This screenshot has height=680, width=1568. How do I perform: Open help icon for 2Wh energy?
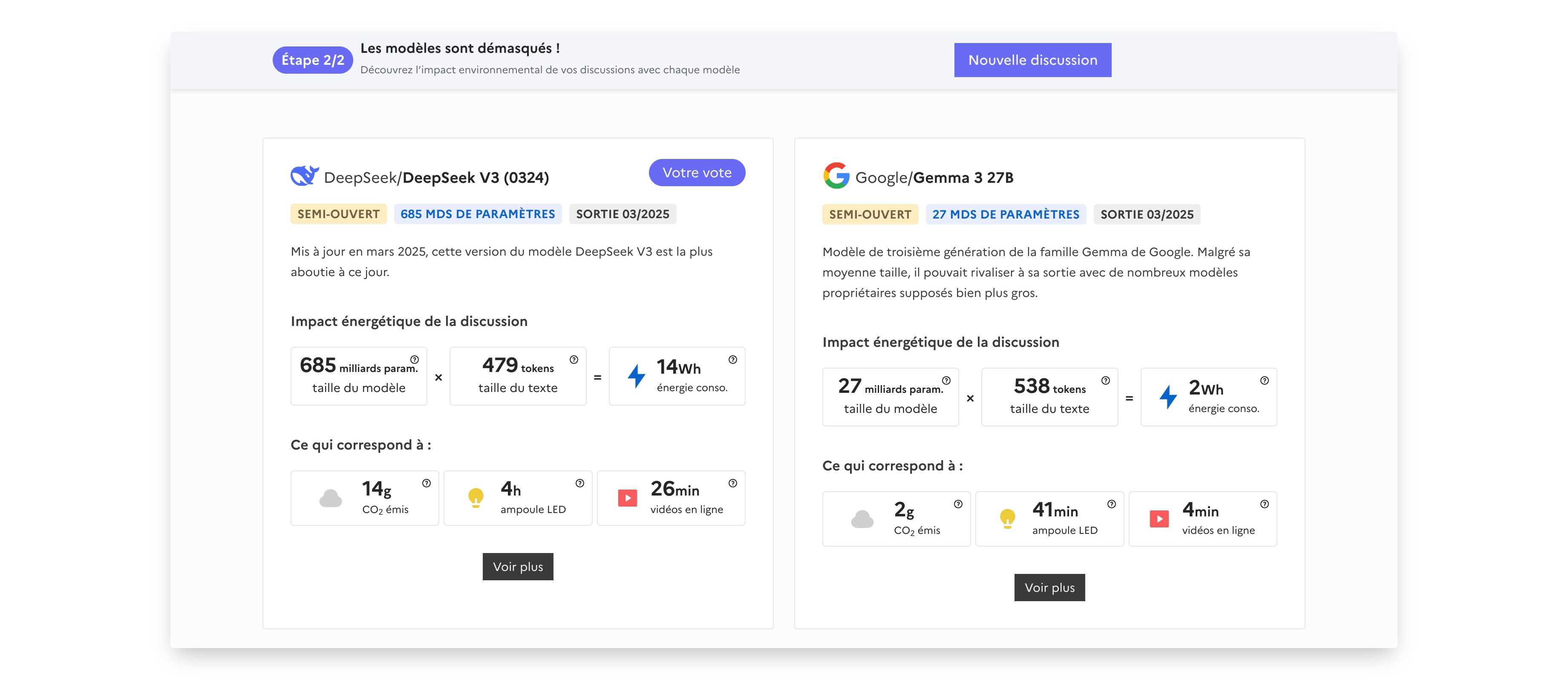tap(1264, 380)
